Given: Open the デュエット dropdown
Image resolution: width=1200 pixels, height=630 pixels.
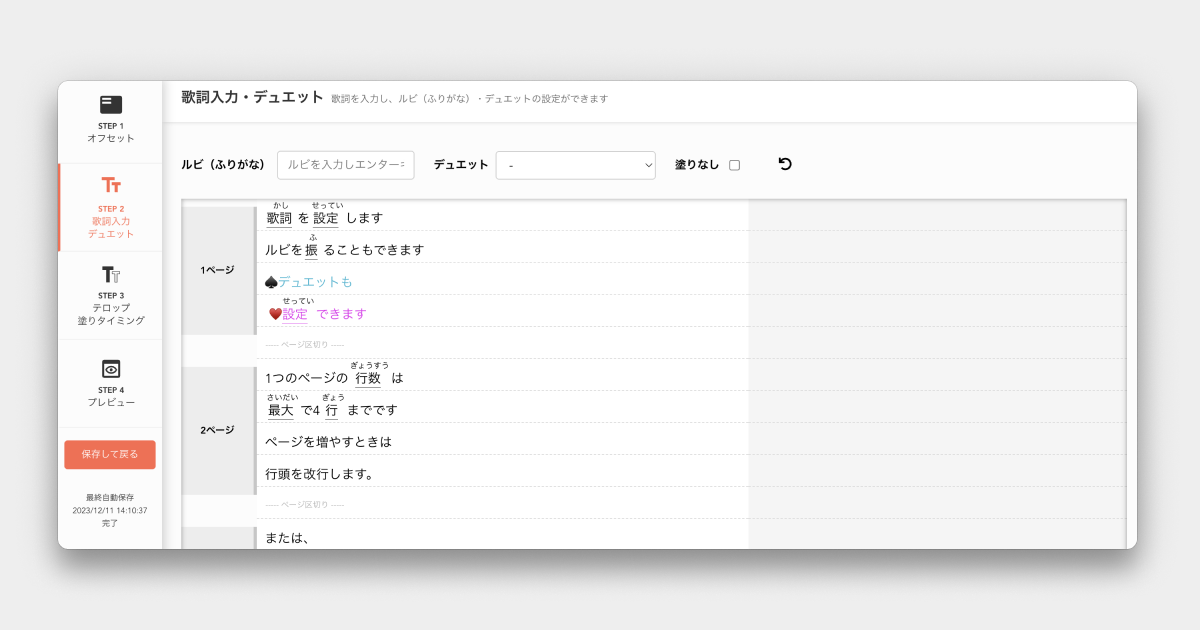Looking at the screenshot, I should [575, 165].
